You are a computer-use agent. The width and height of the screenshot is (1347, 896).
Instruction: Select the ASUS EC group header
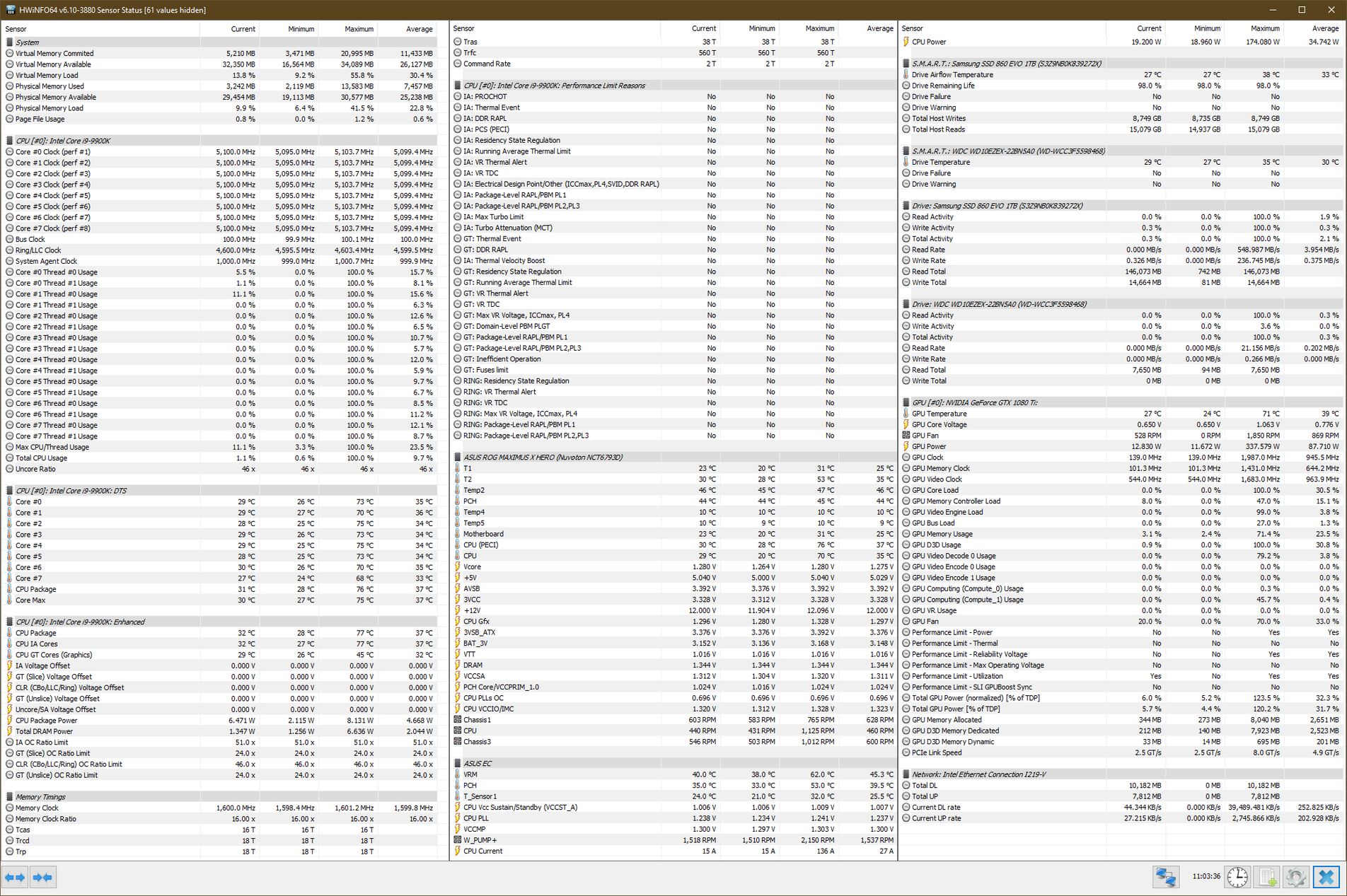pyautogui.click(x=673, y=764)
